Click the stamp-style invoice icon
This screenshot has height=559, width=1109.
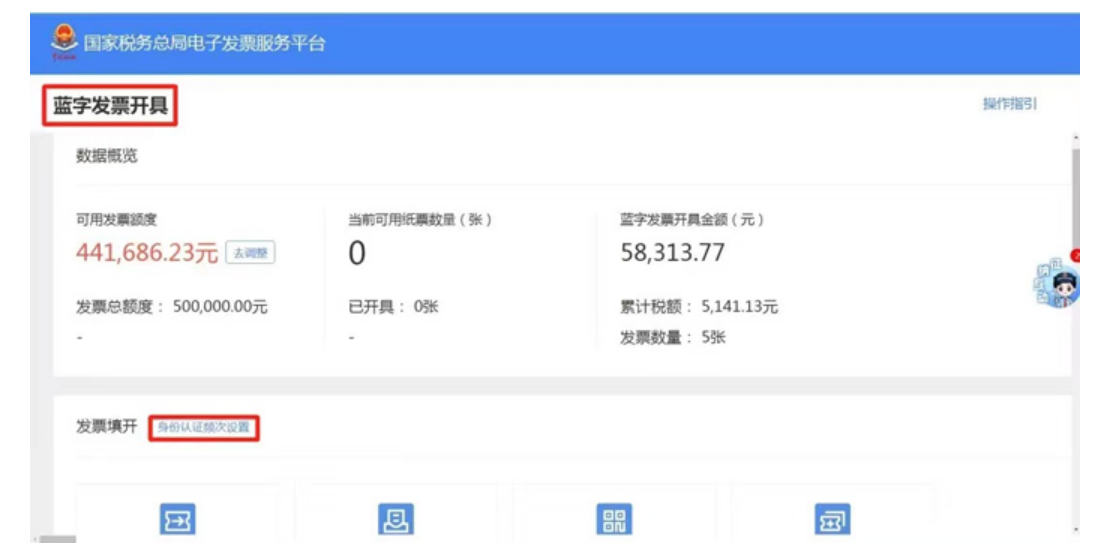pyautogui.click(x=396, y=520)
